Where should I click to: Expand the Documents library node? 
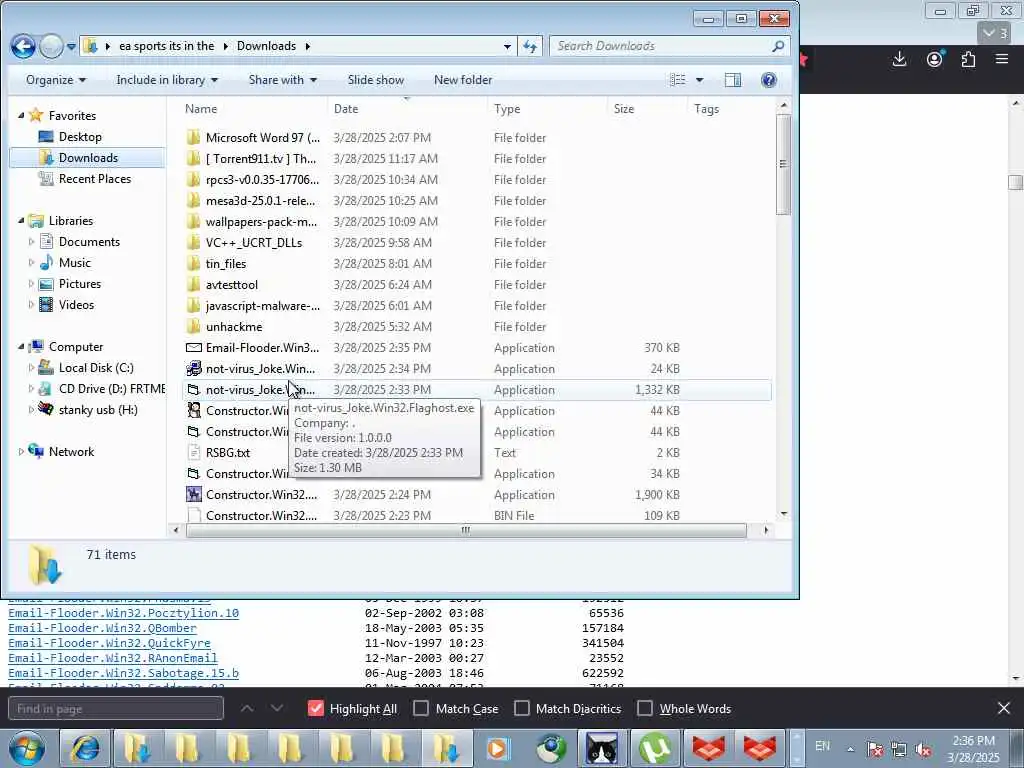click(31, 242)
